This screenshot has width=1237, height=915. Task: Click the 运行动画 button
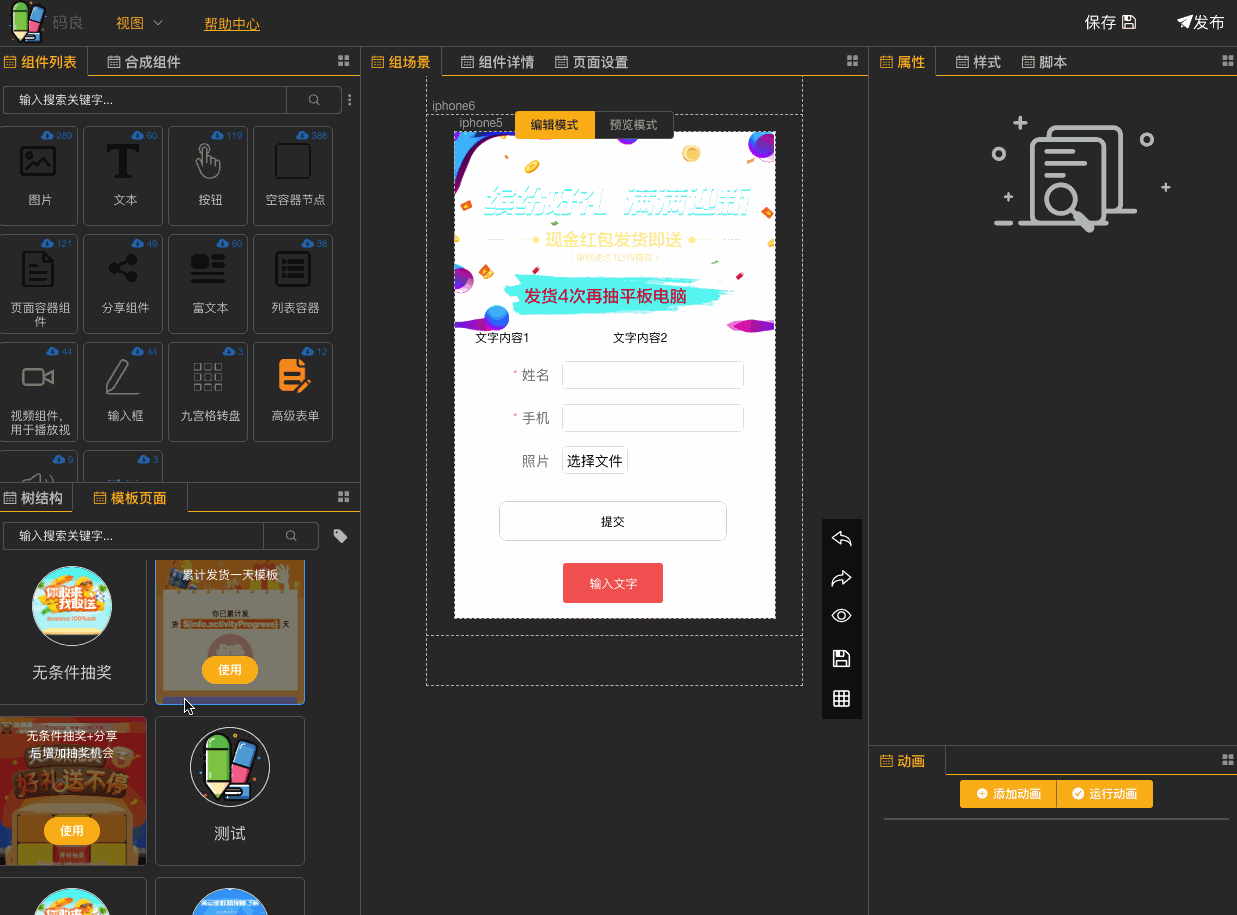[1105, 794]
